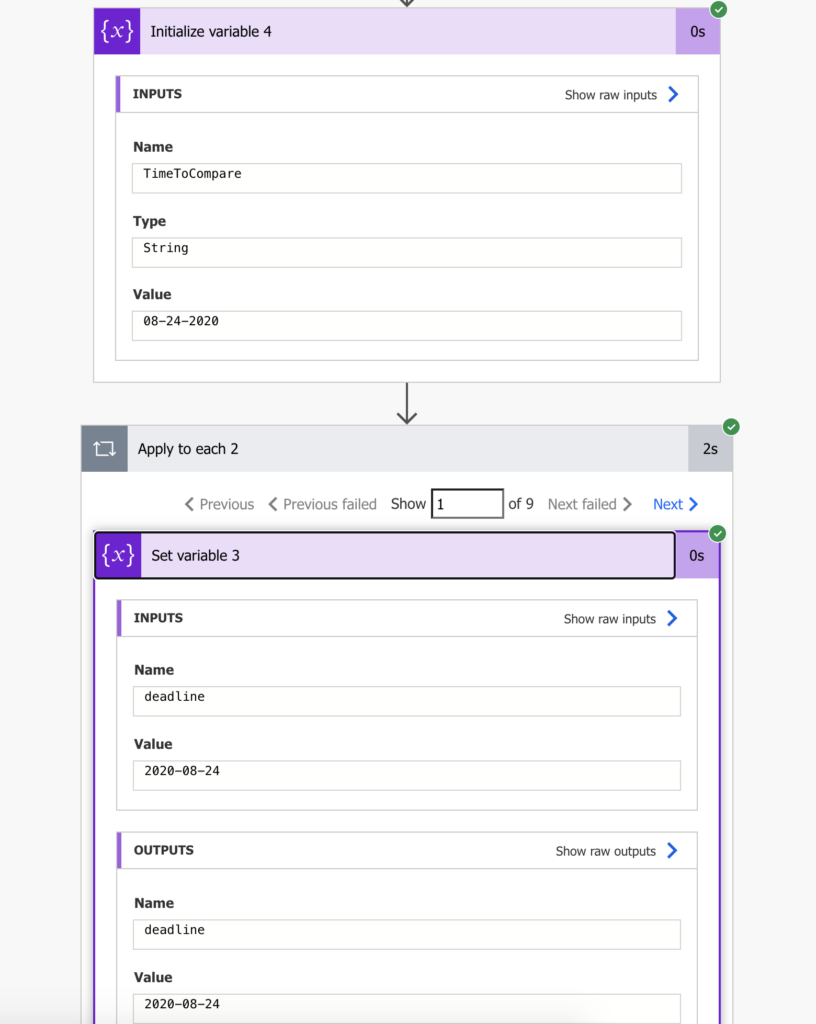Viewport: 816px width, 1024px height.
Task: Open raw inputs chevron in Set variable 3
Action: [x=672, y=618]
